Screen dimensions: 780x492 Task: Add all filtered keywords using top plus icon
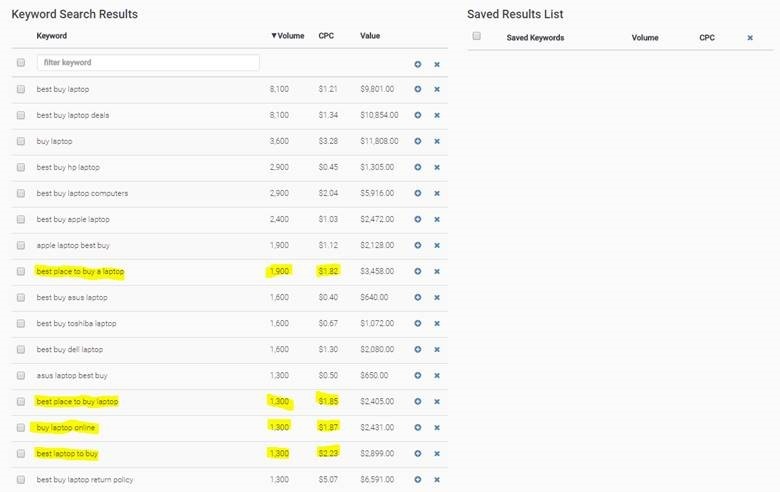418,64
